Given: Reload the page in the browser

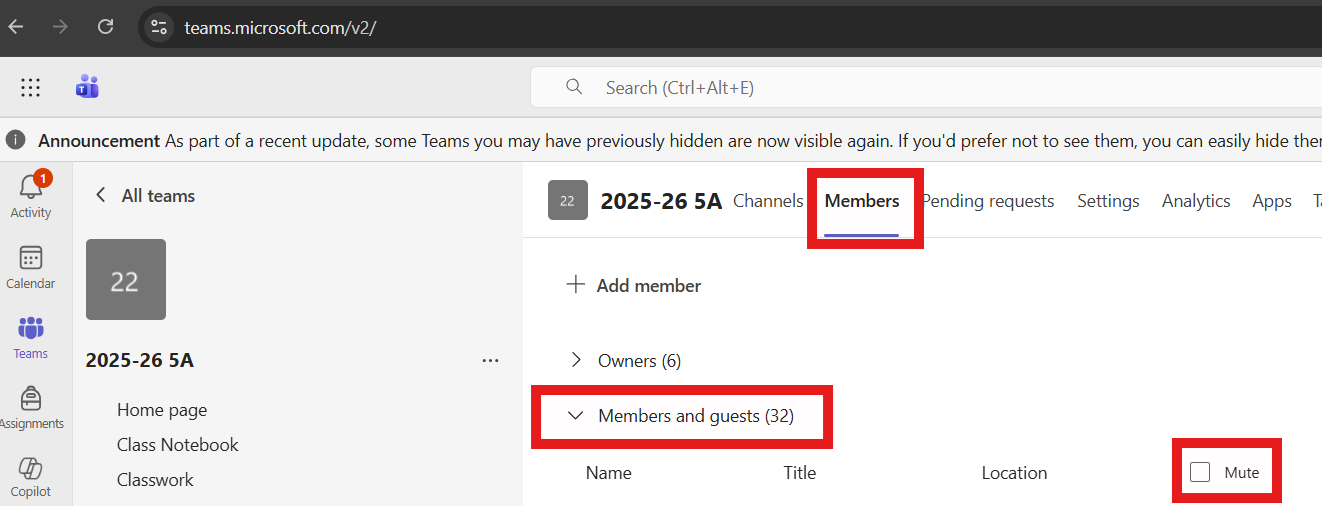Looking at the screenshot, I should pyautogui.click(x=105, y=27).
